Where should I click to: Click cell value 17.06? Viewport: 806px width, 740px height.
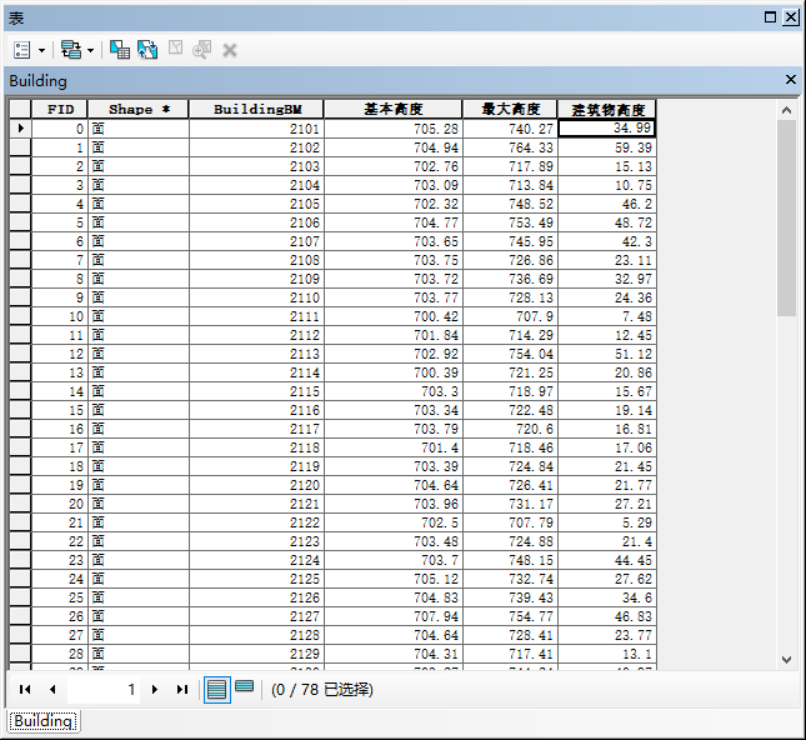[607, 448]
